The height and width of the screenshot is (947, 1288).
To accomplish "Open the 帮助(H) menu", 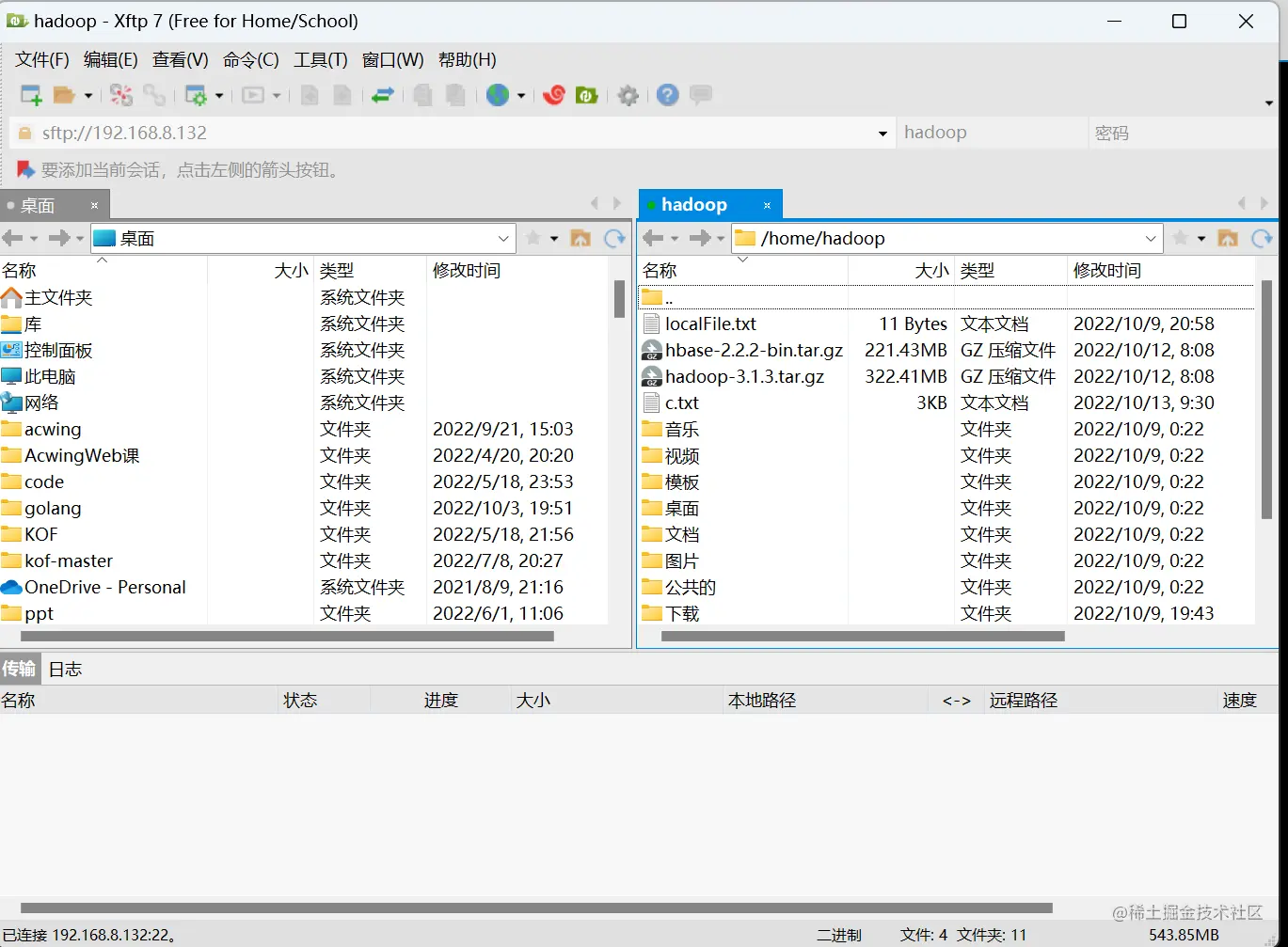I will click(x=468, y=60).
